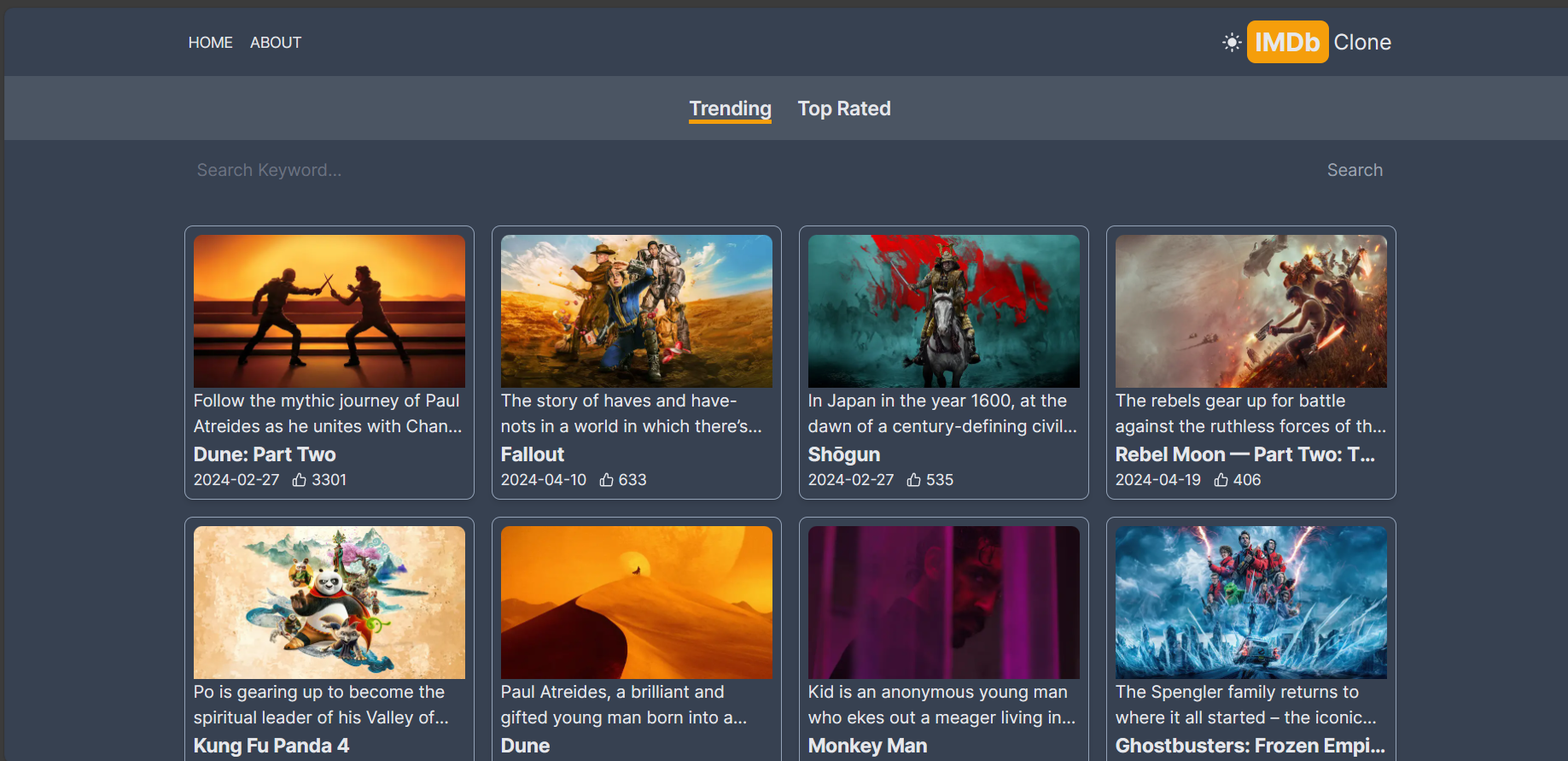The width and height of the screenshot is (1568, 761).
Task: Switch to the Top Rated tab
Action: pyautogui.click(x=843, y=108)
